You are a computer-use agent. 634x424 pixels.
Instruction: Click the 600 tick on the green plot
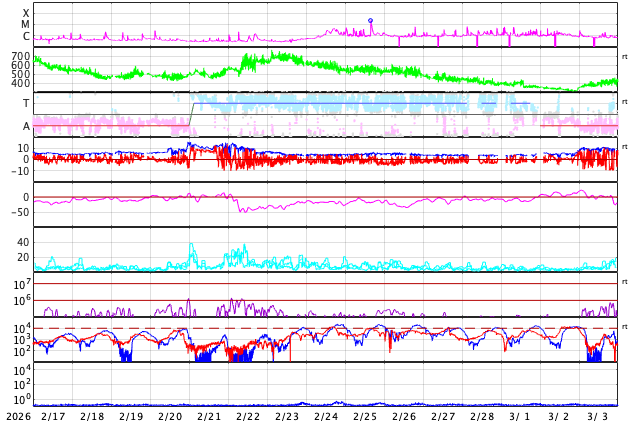click(20, 66)
